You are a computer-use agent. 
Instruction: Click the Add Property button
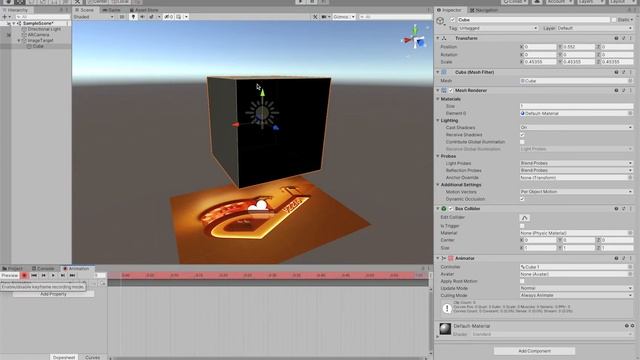53,294
